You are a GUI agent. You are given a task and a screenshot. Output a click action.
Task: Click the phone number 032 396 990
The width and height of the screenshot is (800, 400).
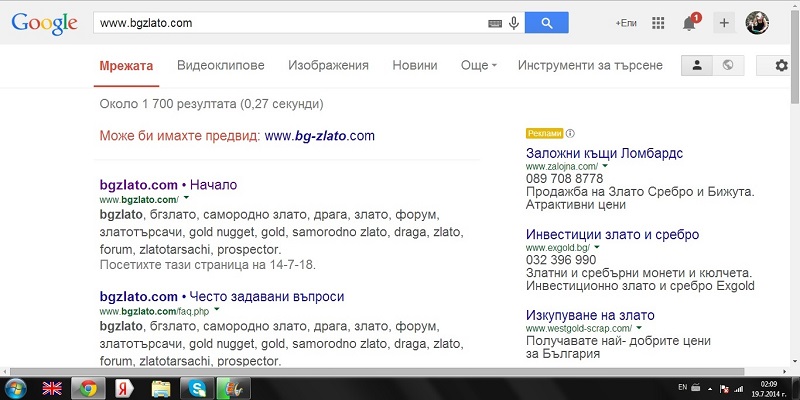[x=561, y=260]
